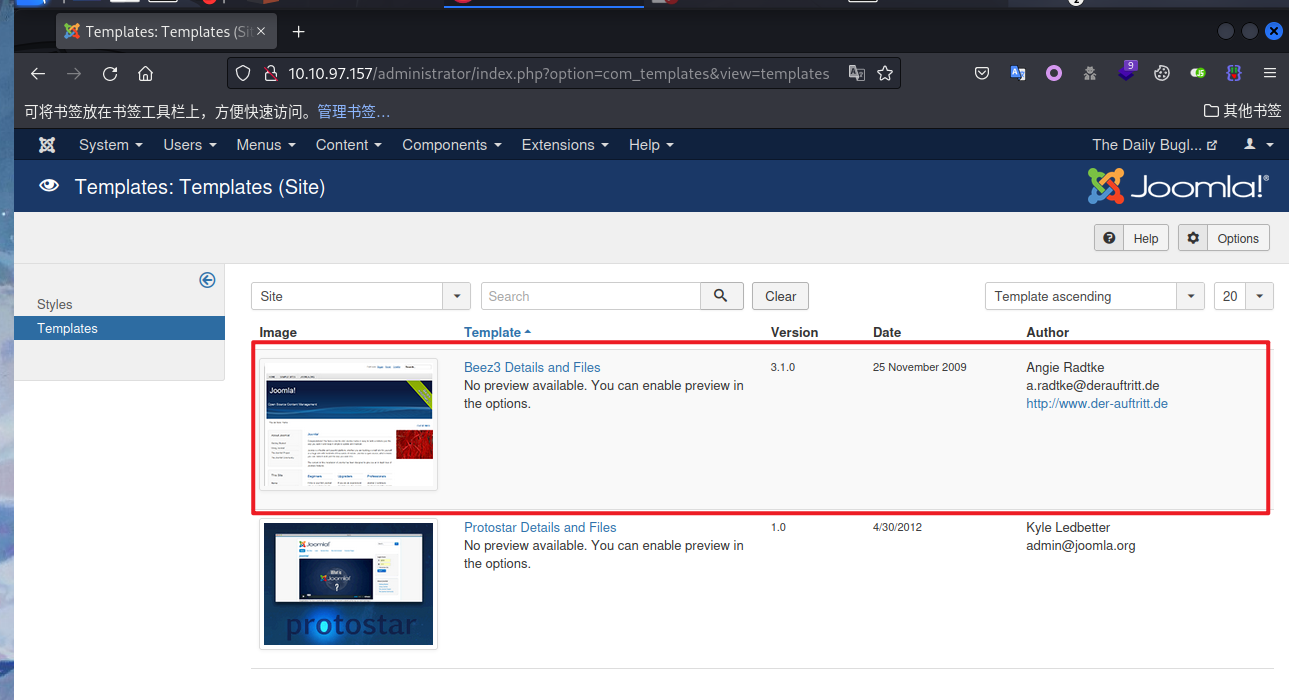Screen dimensions: 1289x700
Task: Open the user account icon menu
Action: tap(1258, 145)
